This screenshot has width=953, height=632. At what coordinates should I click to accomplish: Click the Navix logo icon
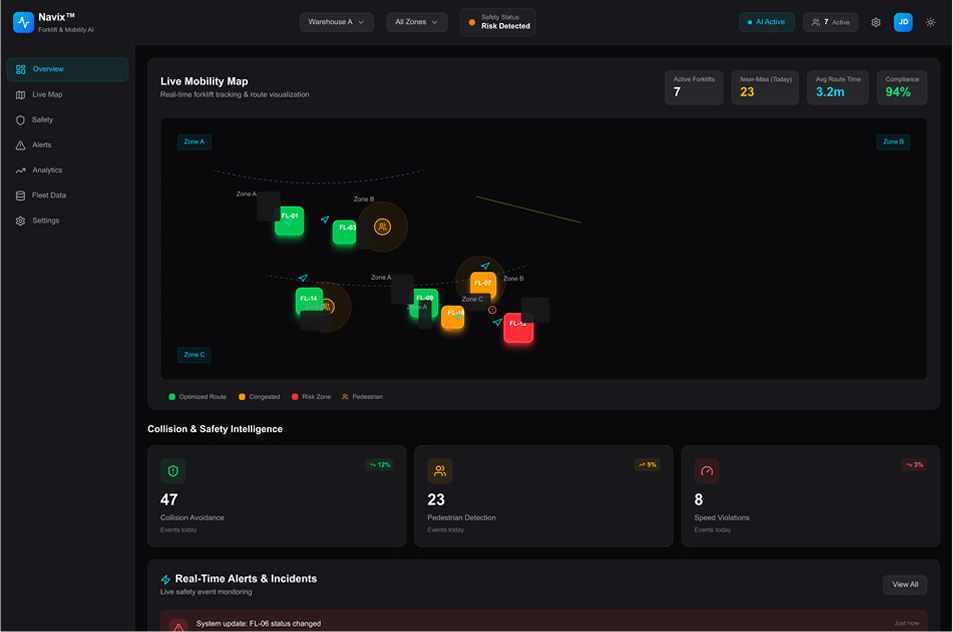click(23, 23)
